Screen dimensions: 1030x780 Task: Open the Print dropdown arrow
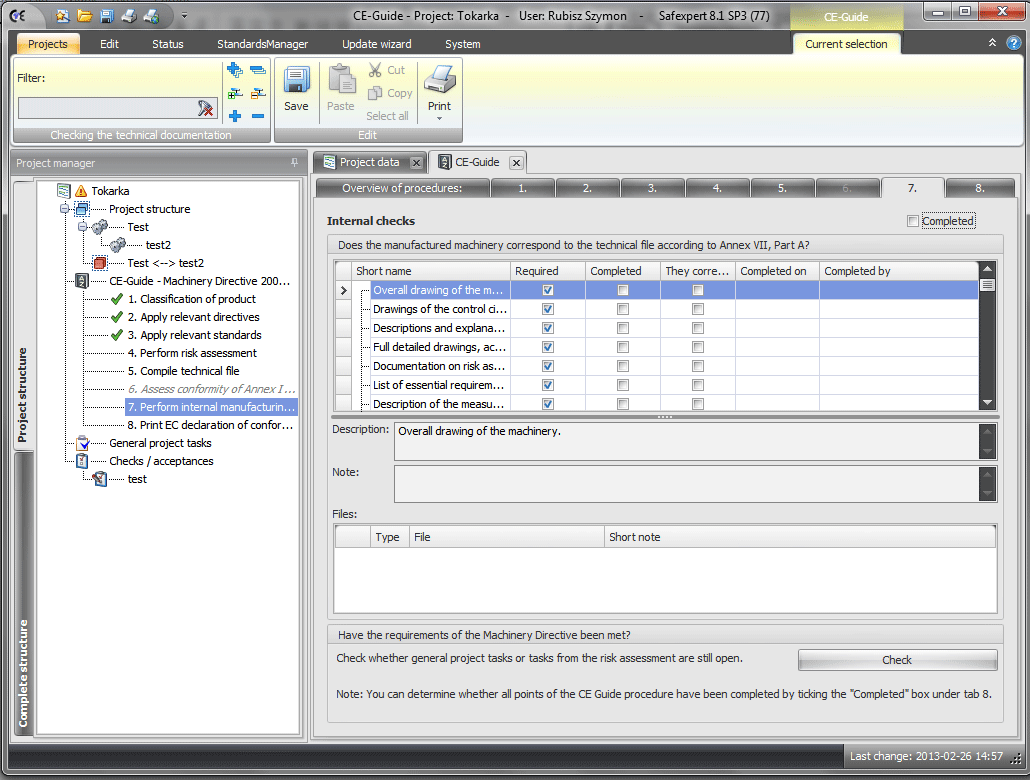click(439, 119)
